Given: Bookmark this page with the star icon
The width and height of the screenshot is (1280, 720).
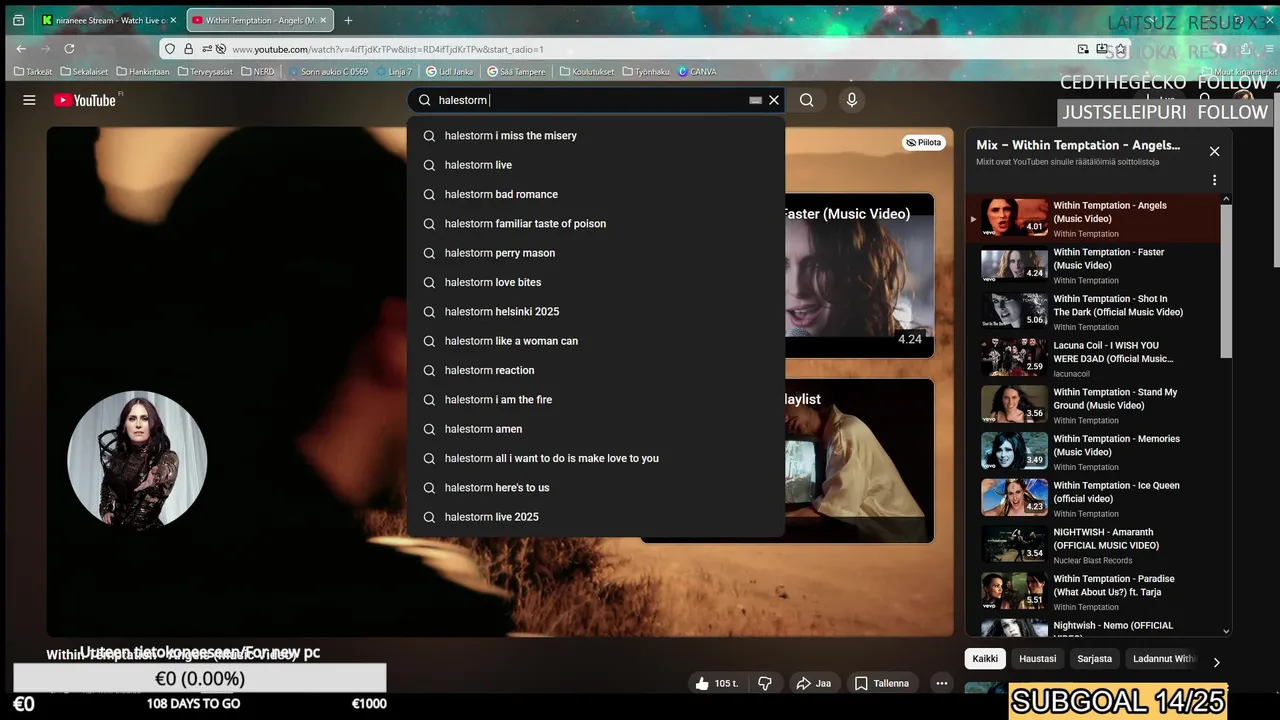Looking at the screenshot, I should coord(1121,48).
